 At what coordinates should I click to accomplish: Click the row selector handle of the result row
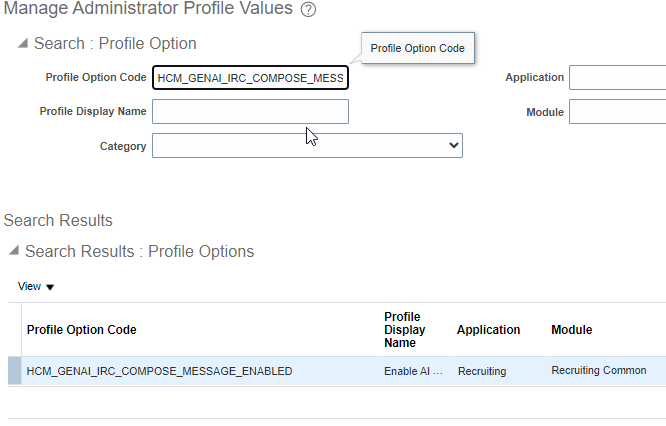coord(14,371)
